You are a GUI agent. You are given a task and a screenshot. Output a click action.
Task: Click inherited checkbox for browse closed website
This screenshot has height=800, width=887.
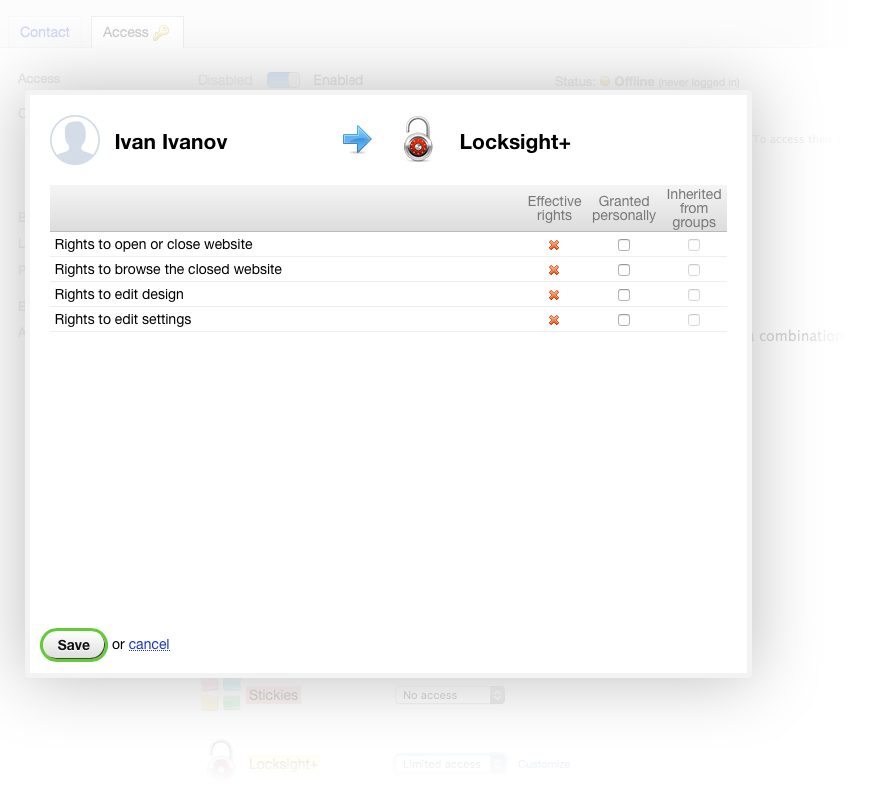click(x=694, y=270)
